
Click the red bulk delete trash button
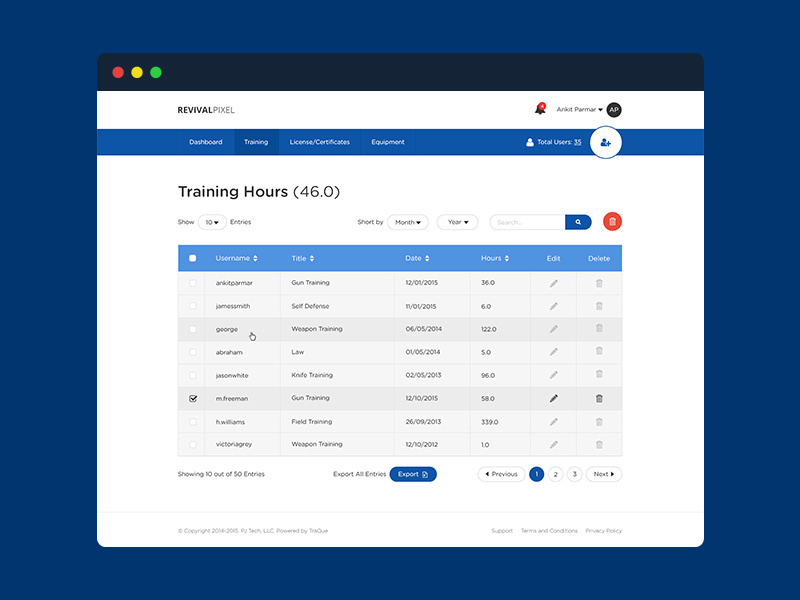[612, 222]
